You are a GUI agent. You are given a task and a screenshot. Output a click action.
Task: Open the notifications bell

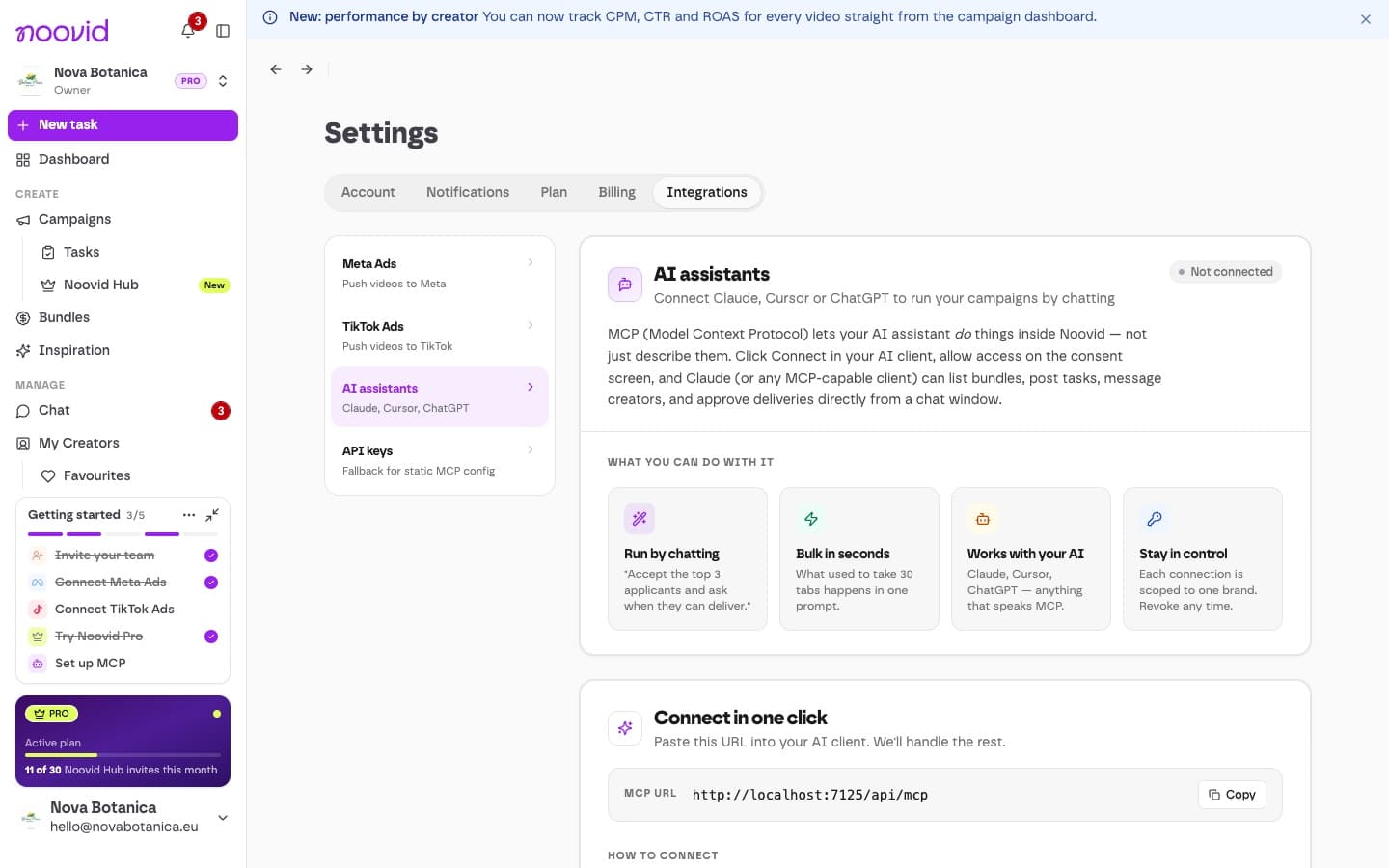(x=188, y=31)
